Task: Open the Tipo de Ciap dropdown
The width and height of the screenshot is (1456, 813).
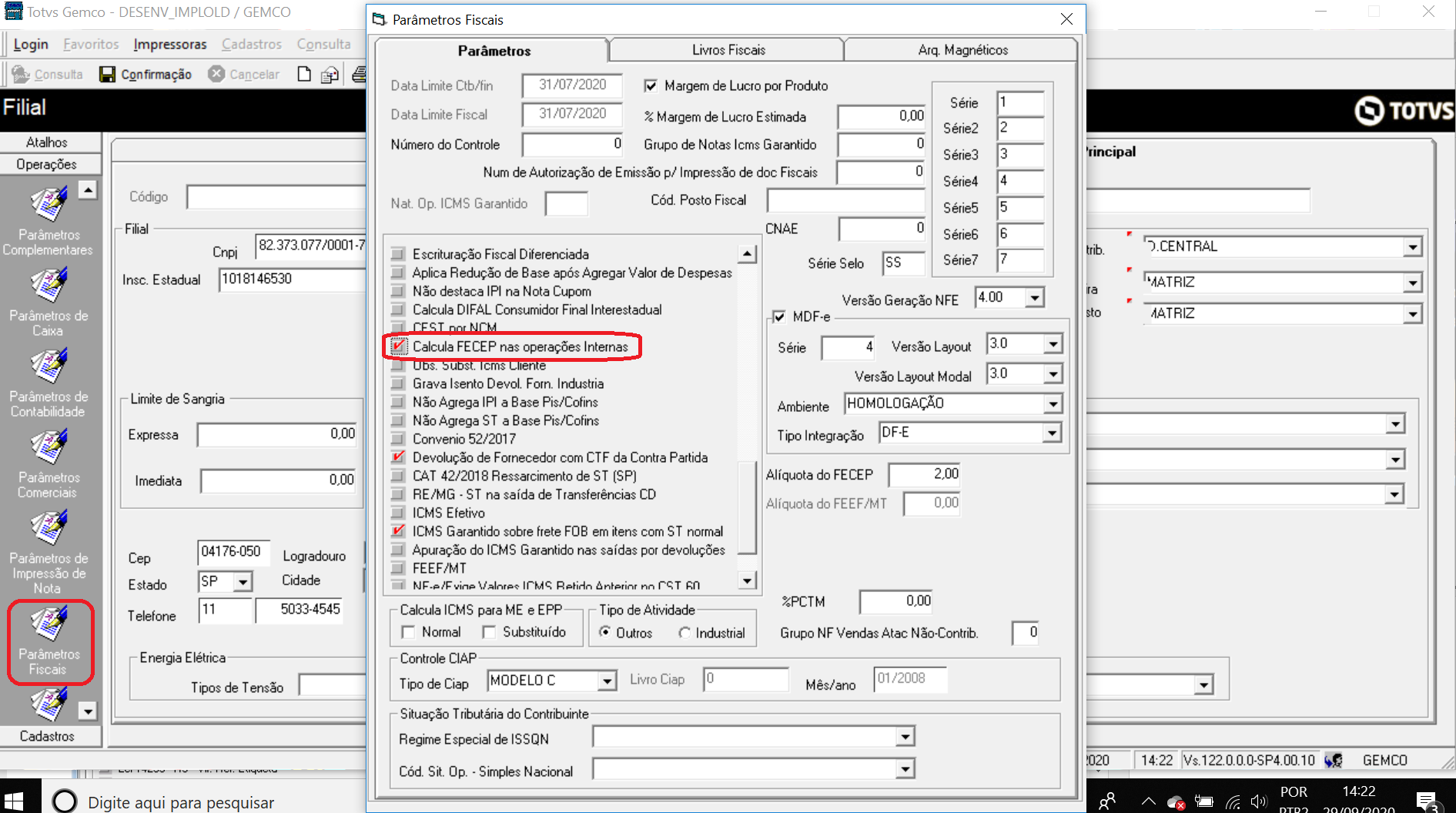Action: click(608, 681)
